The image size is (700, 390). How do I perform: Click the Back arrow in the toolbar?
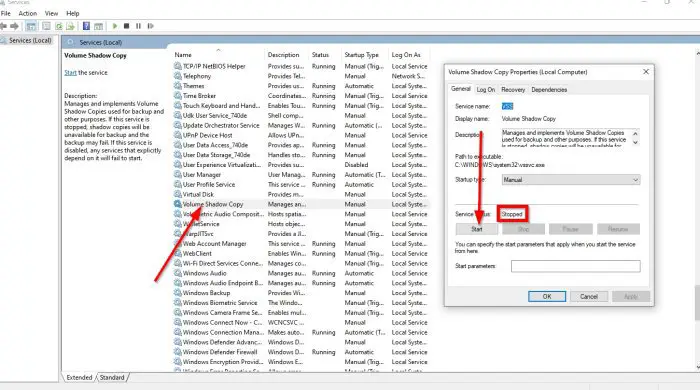coord(4,26)
